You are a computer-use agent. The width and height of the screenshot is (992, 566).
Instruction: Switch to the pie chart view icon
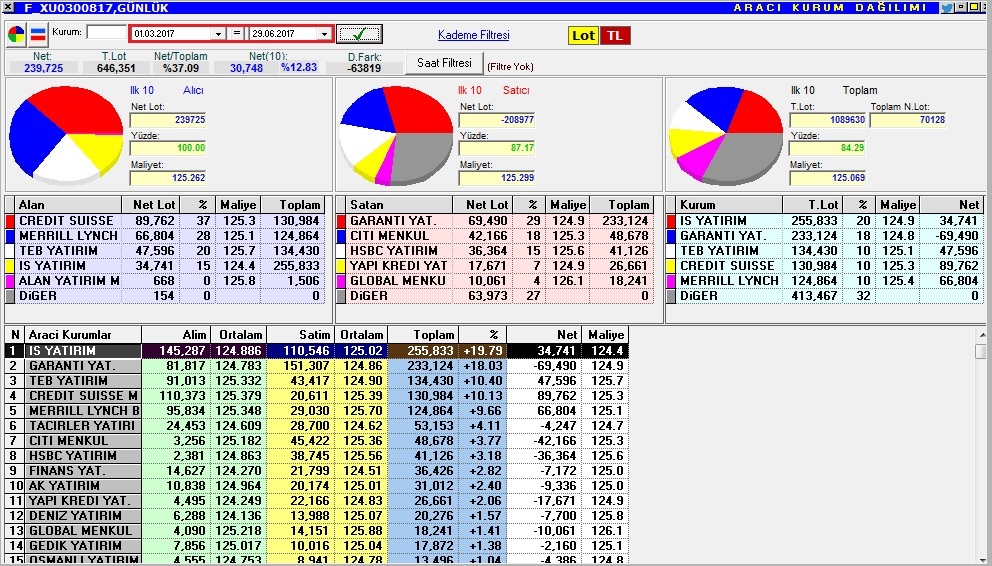[x=16, y=34]
